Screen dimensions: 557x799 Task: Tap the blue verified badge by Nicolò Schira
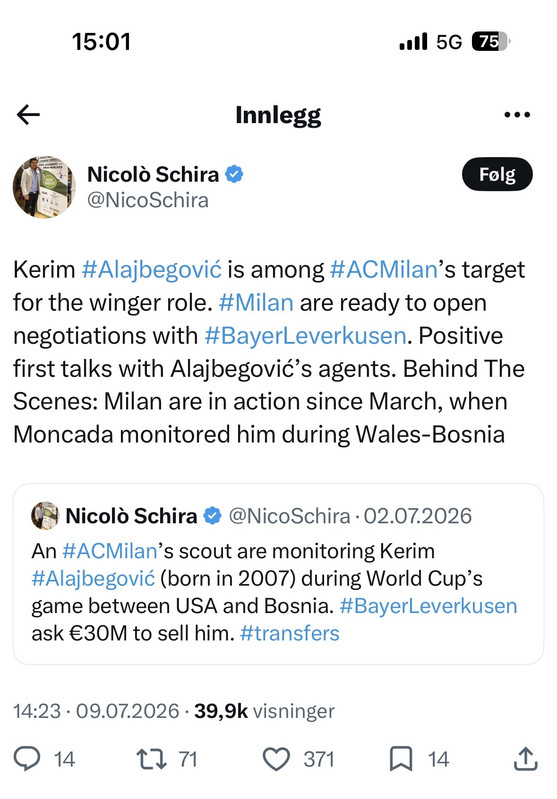[x=234, y=174]
